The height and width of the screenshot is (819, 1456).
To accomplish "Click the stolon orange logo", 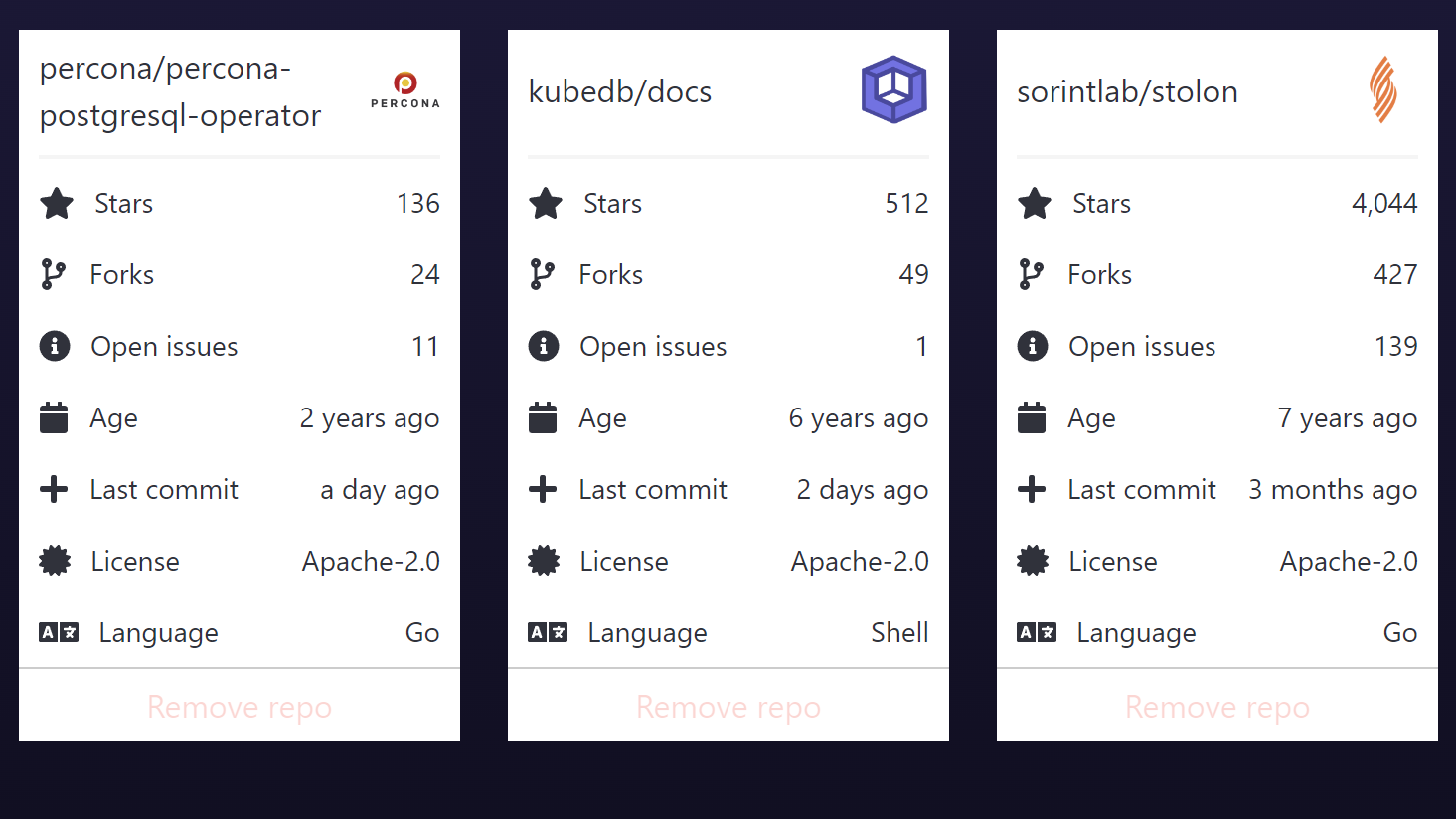I will 1382,90.
